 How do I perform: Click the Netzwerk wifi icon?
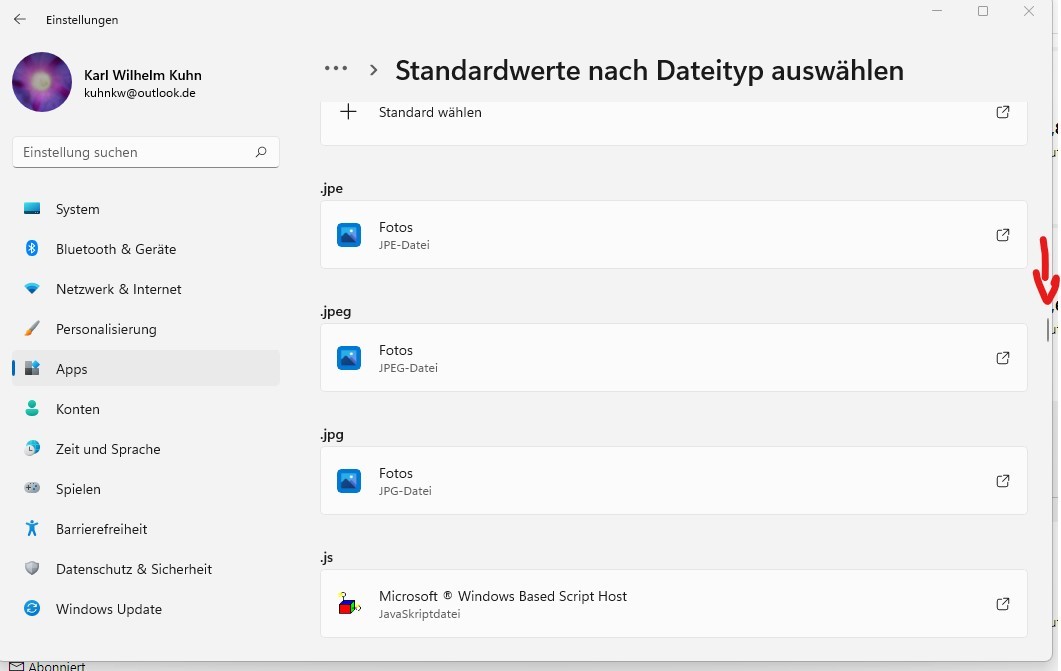[x=32, y=289]
